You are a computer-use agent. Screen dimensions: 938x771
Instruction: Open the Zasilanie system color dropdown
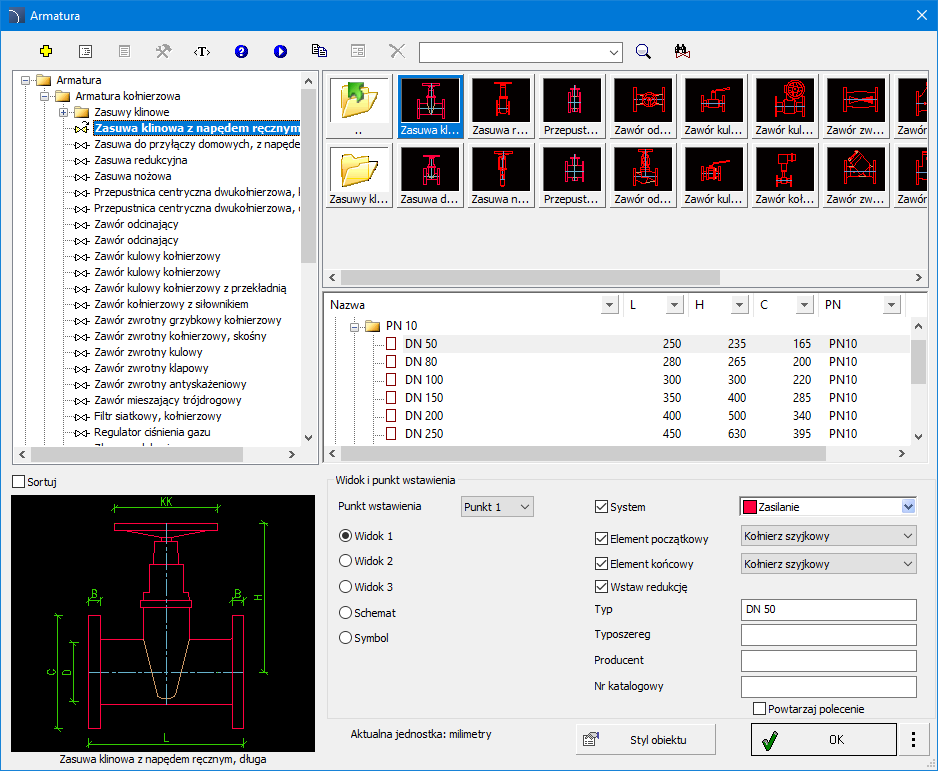[907, 507]
